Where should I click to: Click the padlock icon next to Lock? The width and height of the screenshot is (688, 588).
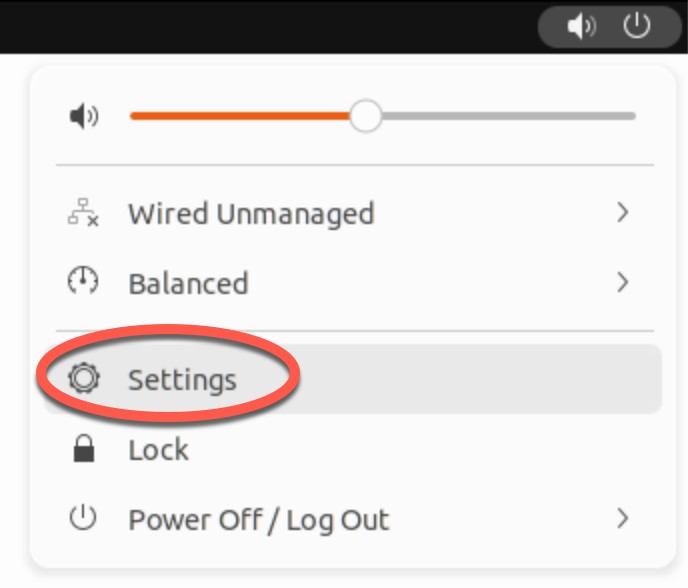[x=83, y=448]
